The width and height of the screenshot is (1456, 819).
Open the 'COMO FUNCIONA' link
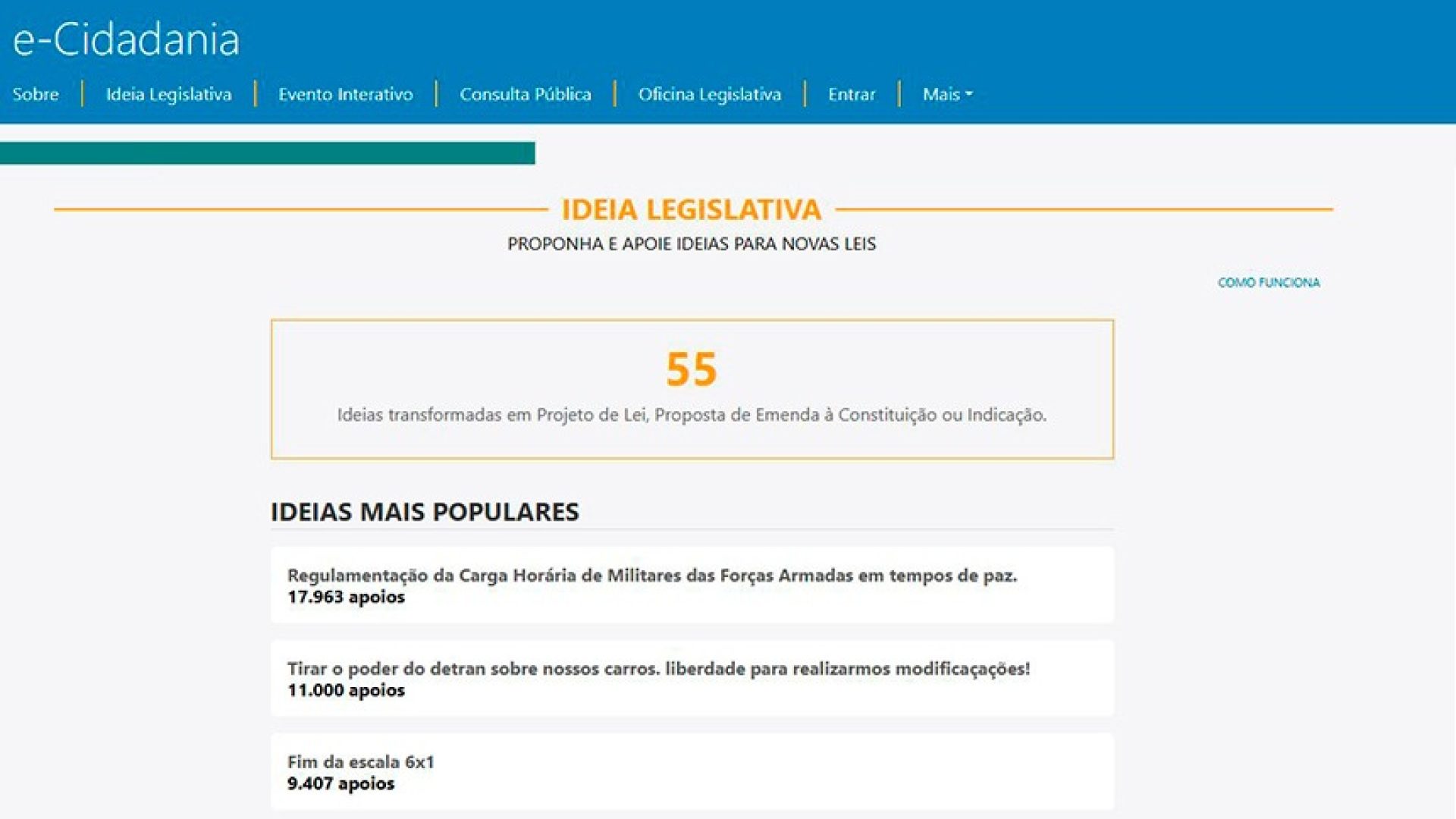pos(1269,282)
